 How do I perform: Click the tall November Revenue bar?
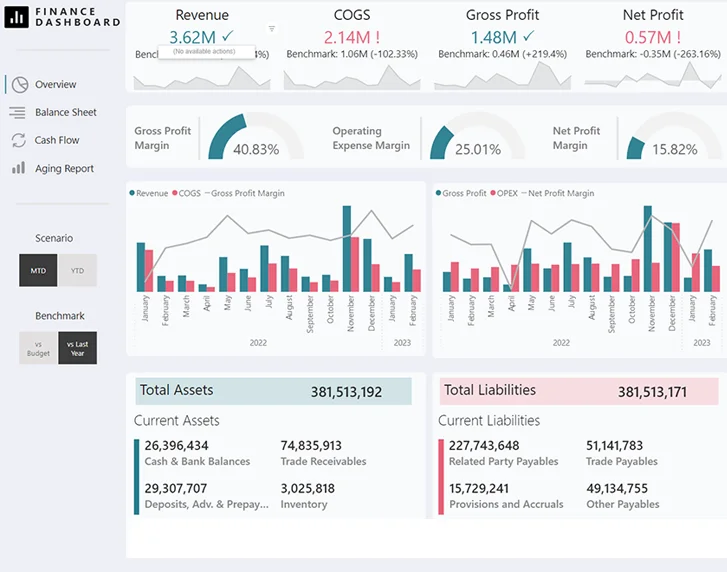(x=346, y=248)
